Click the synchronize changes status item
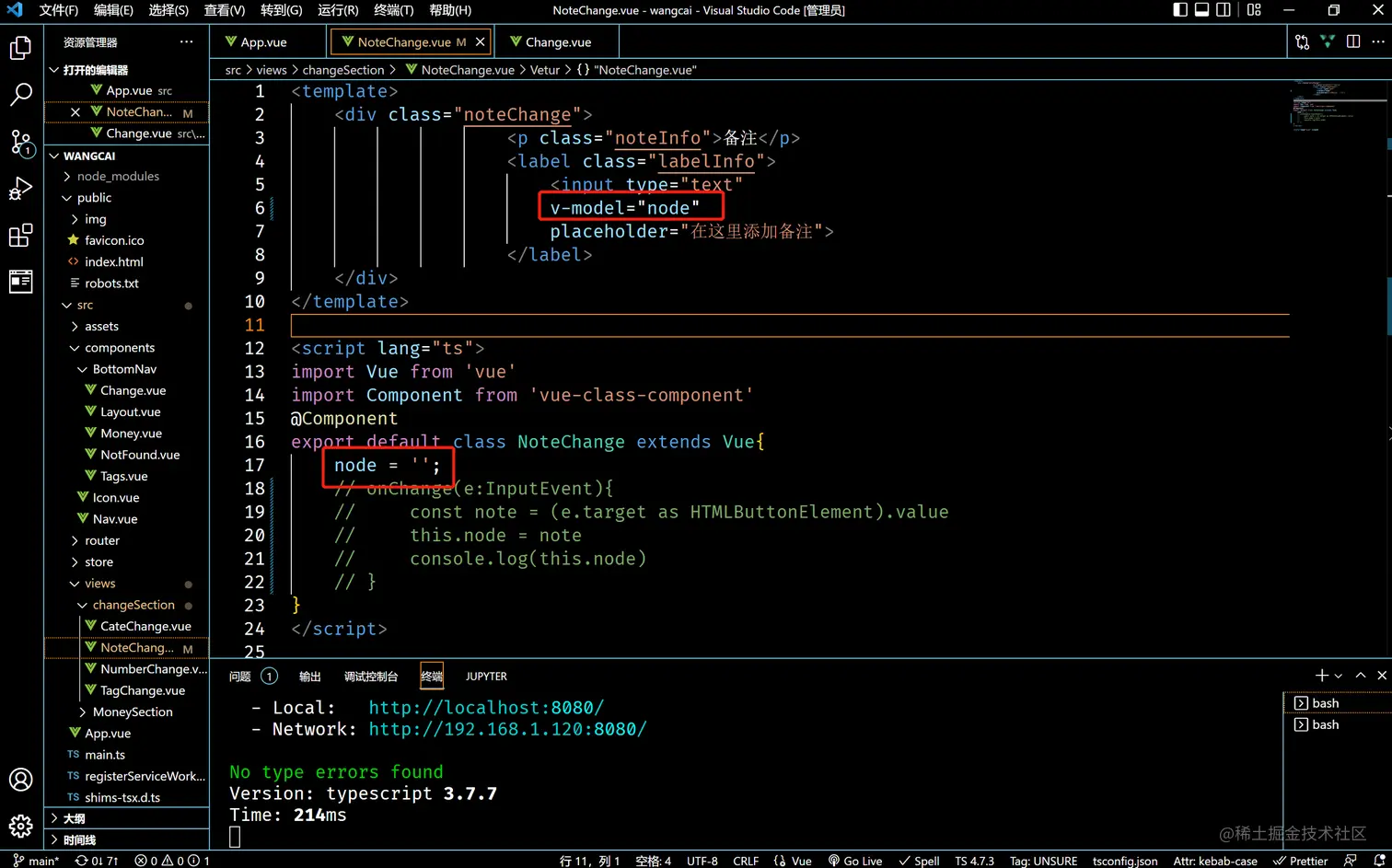Screen dimensions: 1392x868 [x=97, y=861]
